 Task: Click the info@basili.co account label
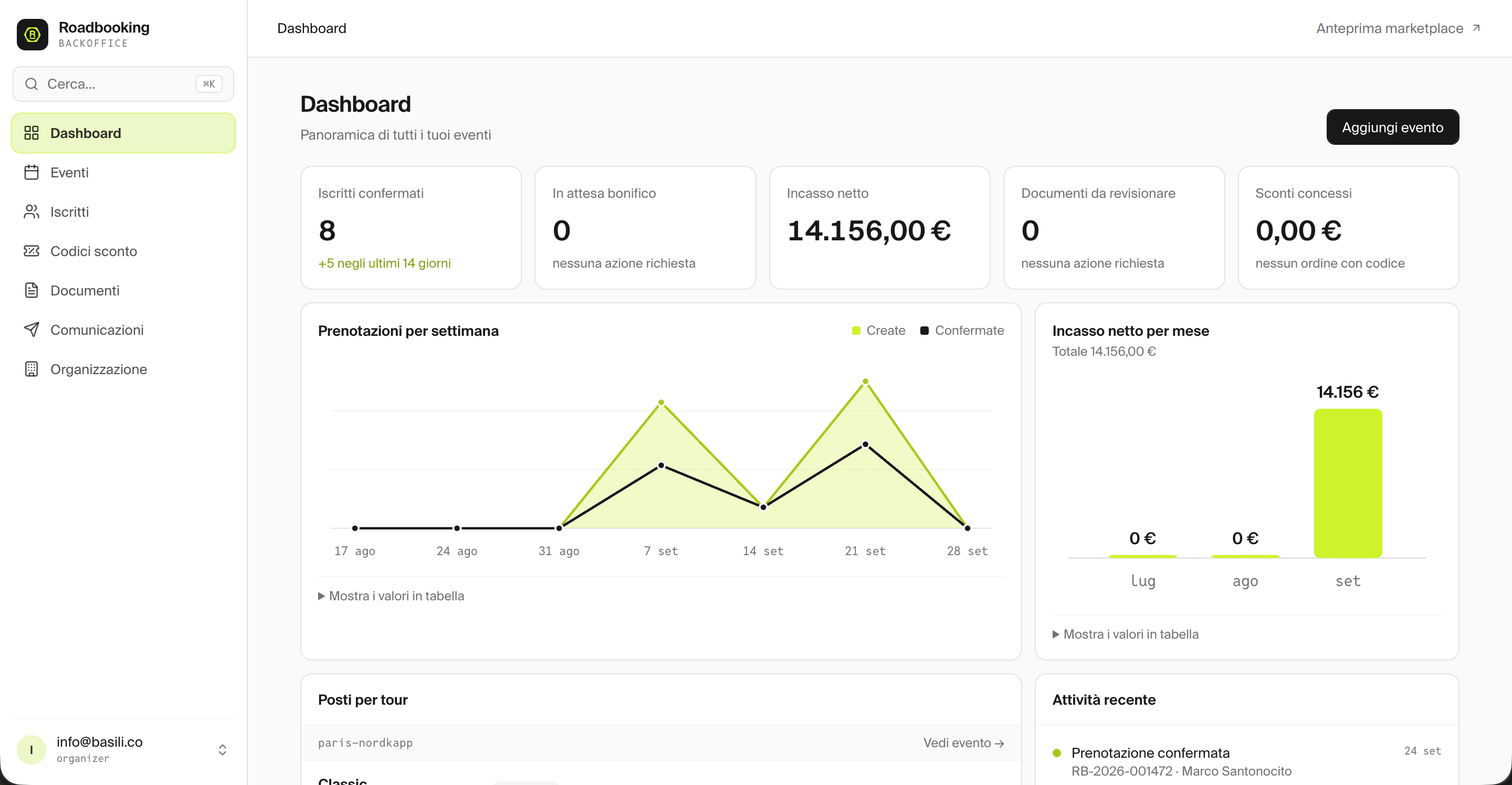point(99,741)
